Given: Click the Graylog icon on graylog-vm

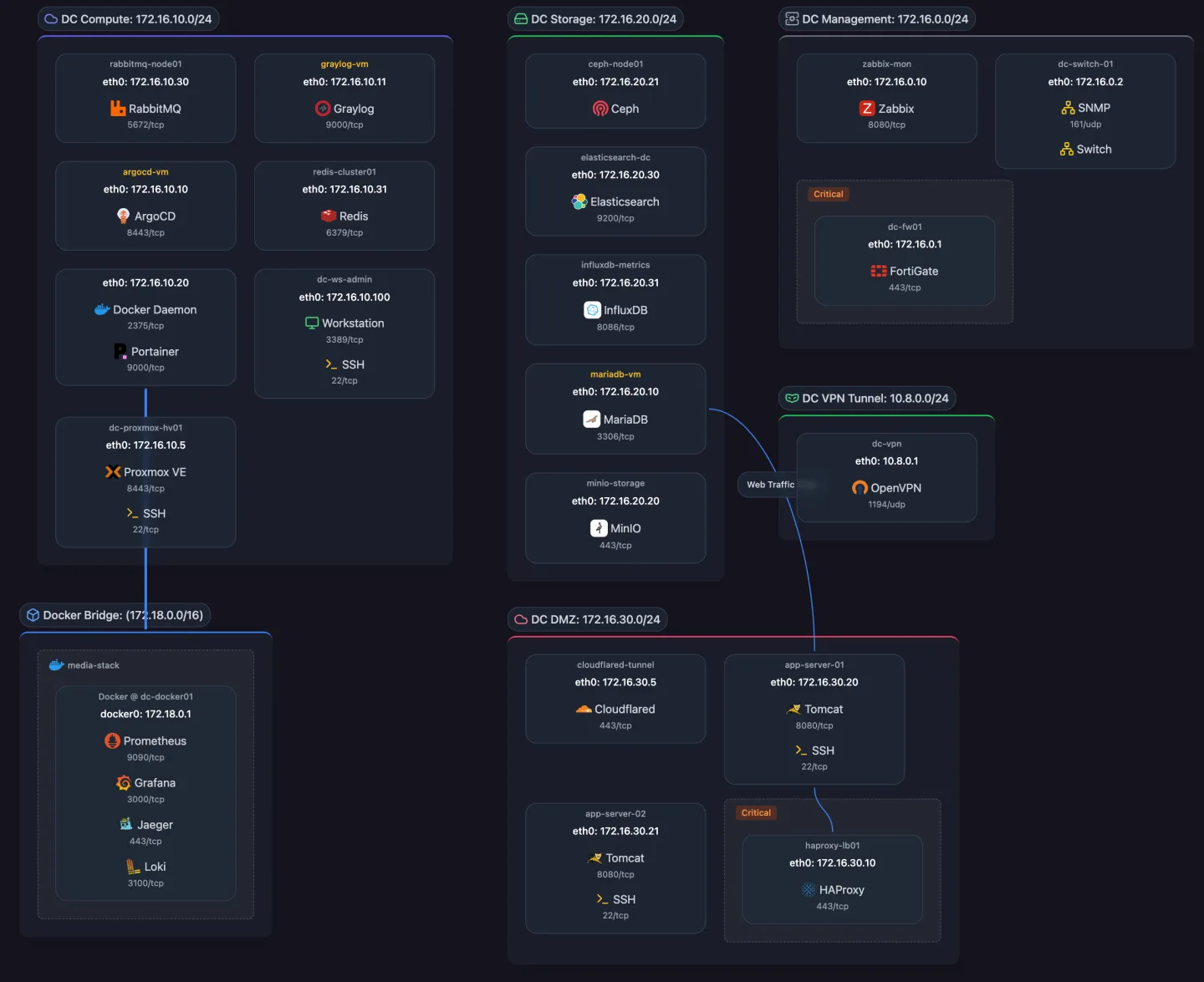Looking at the screenshot, I should tap(323, 108).
